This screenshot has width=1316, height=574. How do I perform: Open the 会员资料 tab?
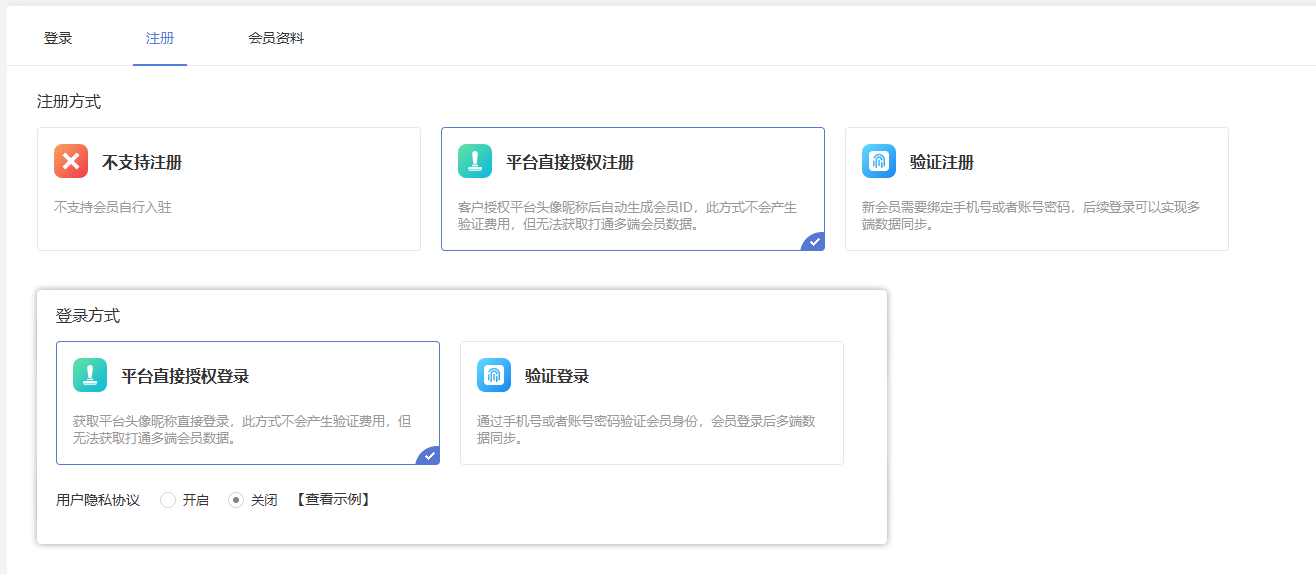pos(276,38)
